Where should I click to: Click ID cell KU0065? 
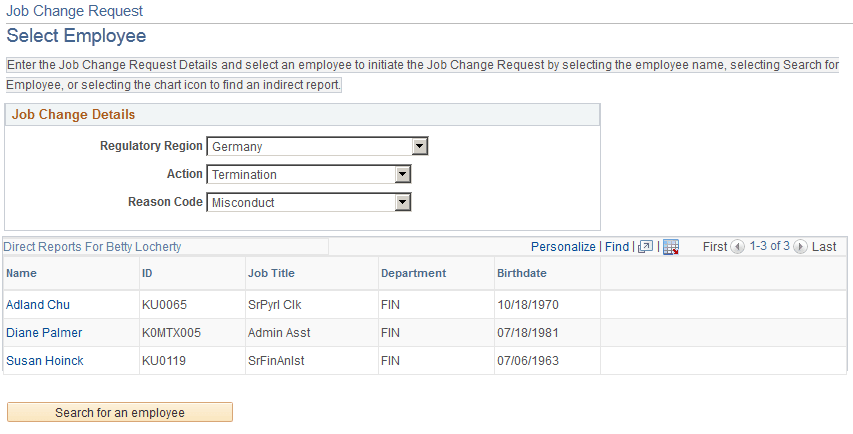coord(164,305)
